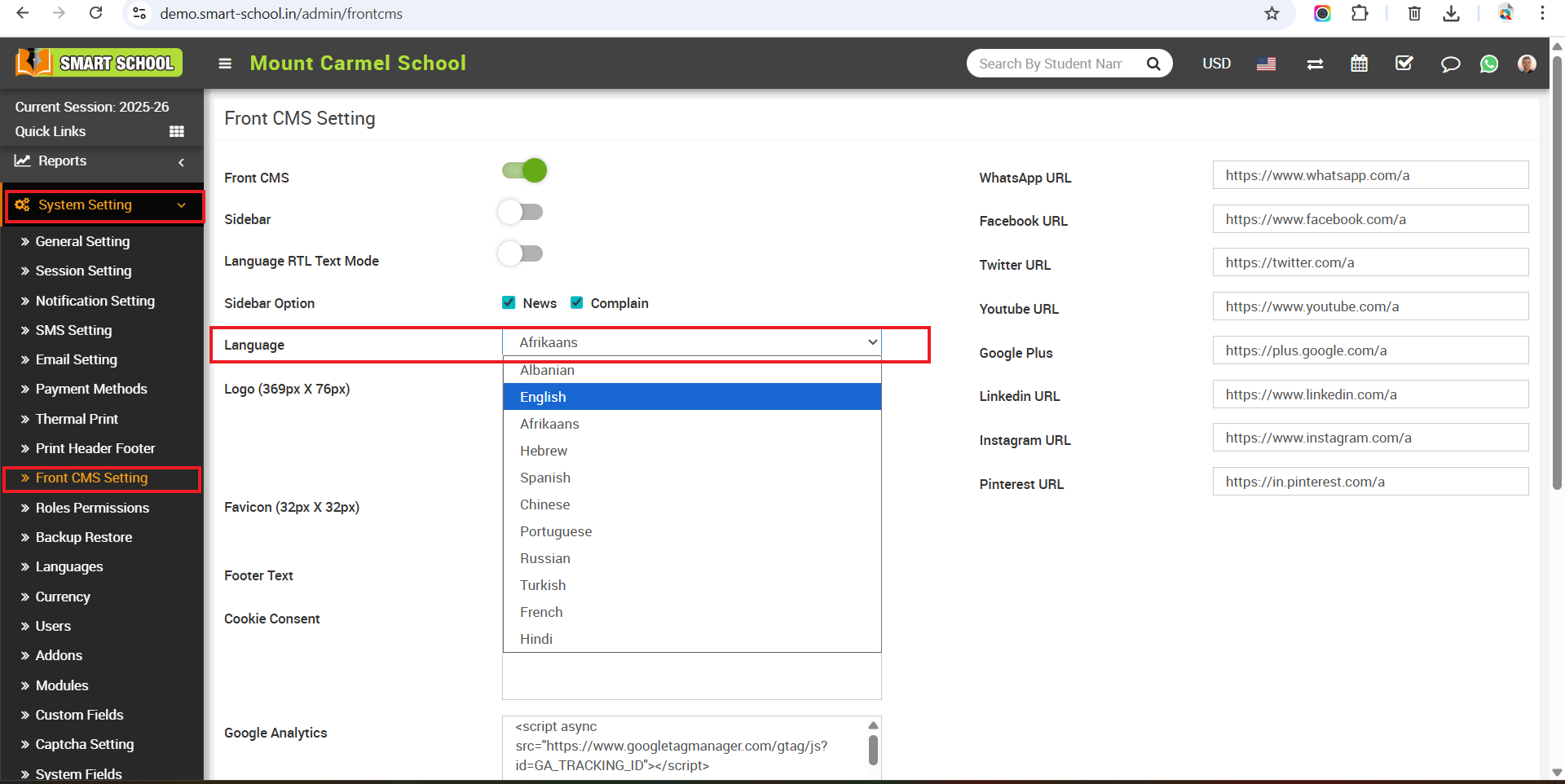Screen dimensions: 1565x784
Task: Click the Search By Student Name field
Action: pos(1051,64)
